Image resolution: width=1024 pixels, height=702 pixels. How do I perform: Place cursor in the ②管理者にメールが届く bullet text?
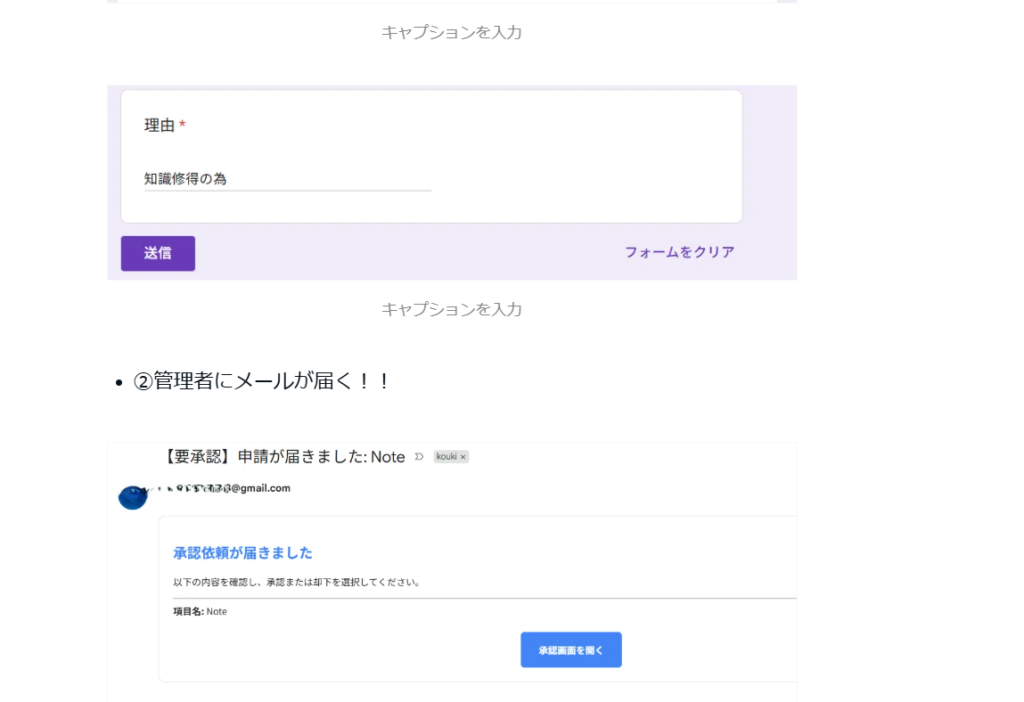point(262,381)
